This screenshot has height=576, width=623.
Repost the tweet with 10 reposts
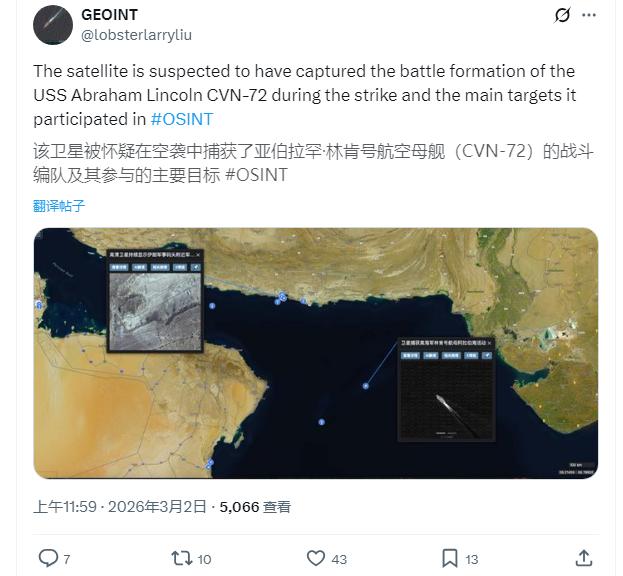coord(180,558)
